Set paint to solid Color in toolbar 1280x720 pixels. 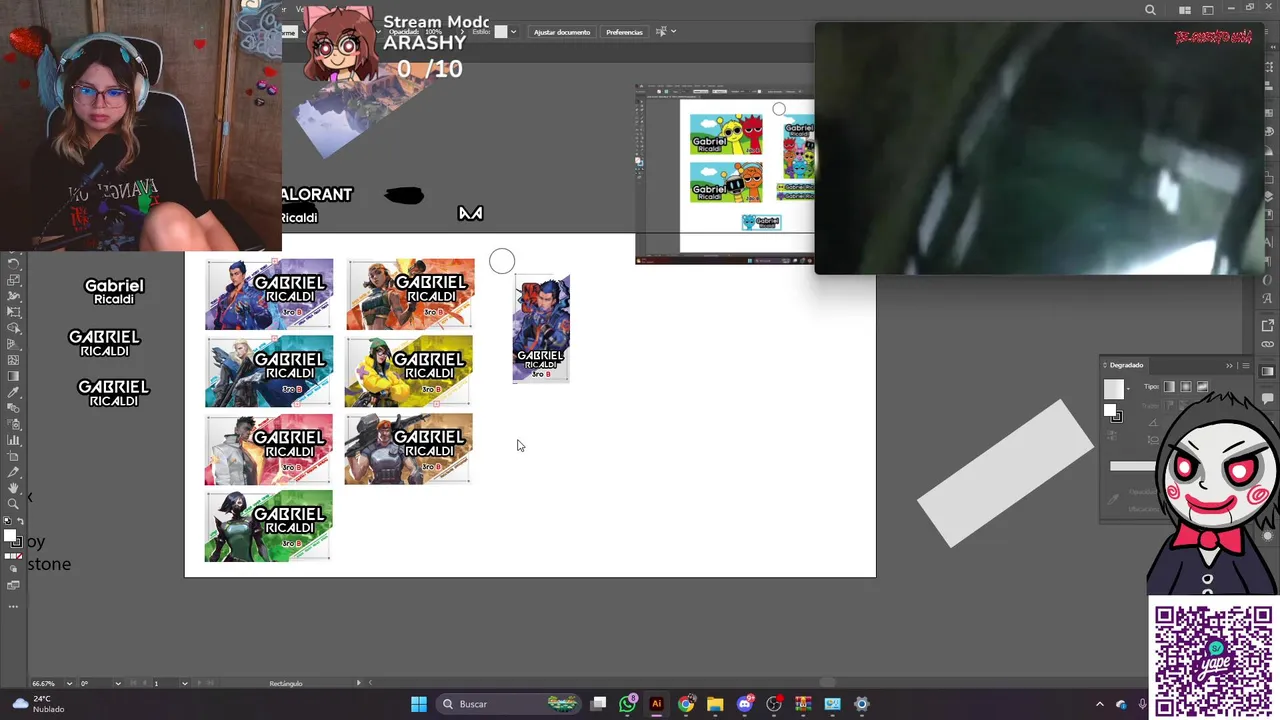pyautogui.click(x=5, y=557)
